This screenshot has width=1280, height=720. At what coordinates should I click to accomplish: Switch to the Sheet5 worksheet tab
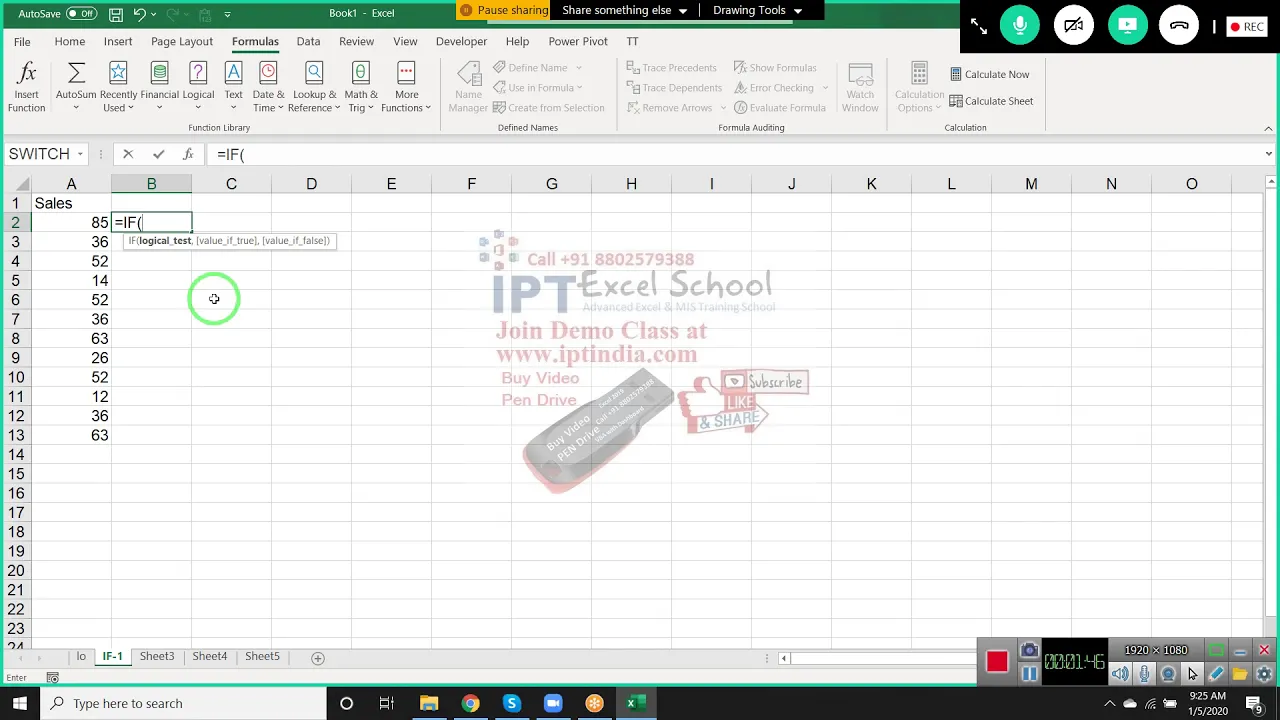[x=262, y=656]
